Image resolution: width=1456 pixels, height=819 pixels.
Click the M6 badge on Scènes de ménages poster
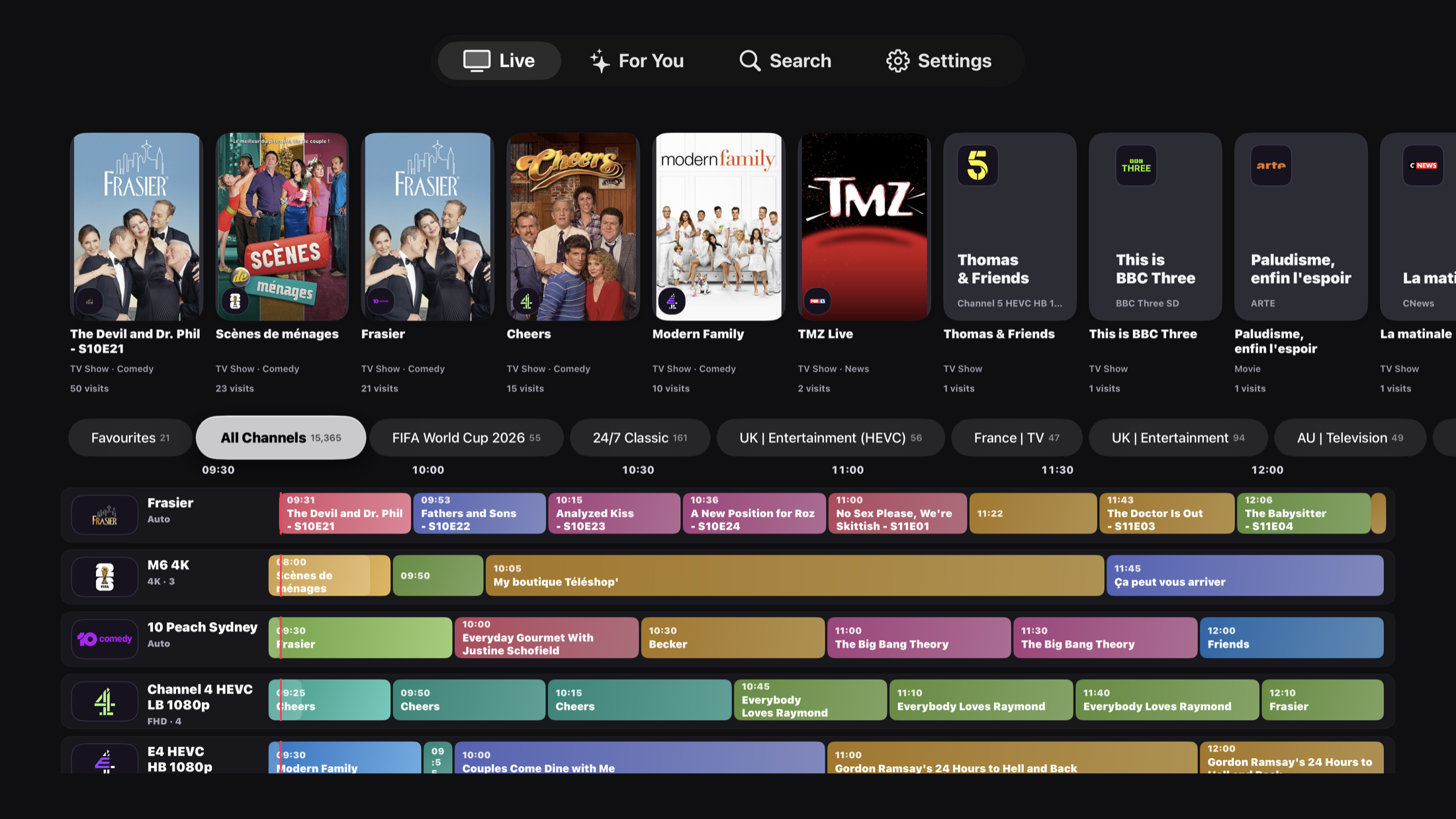tap(235, 301)
